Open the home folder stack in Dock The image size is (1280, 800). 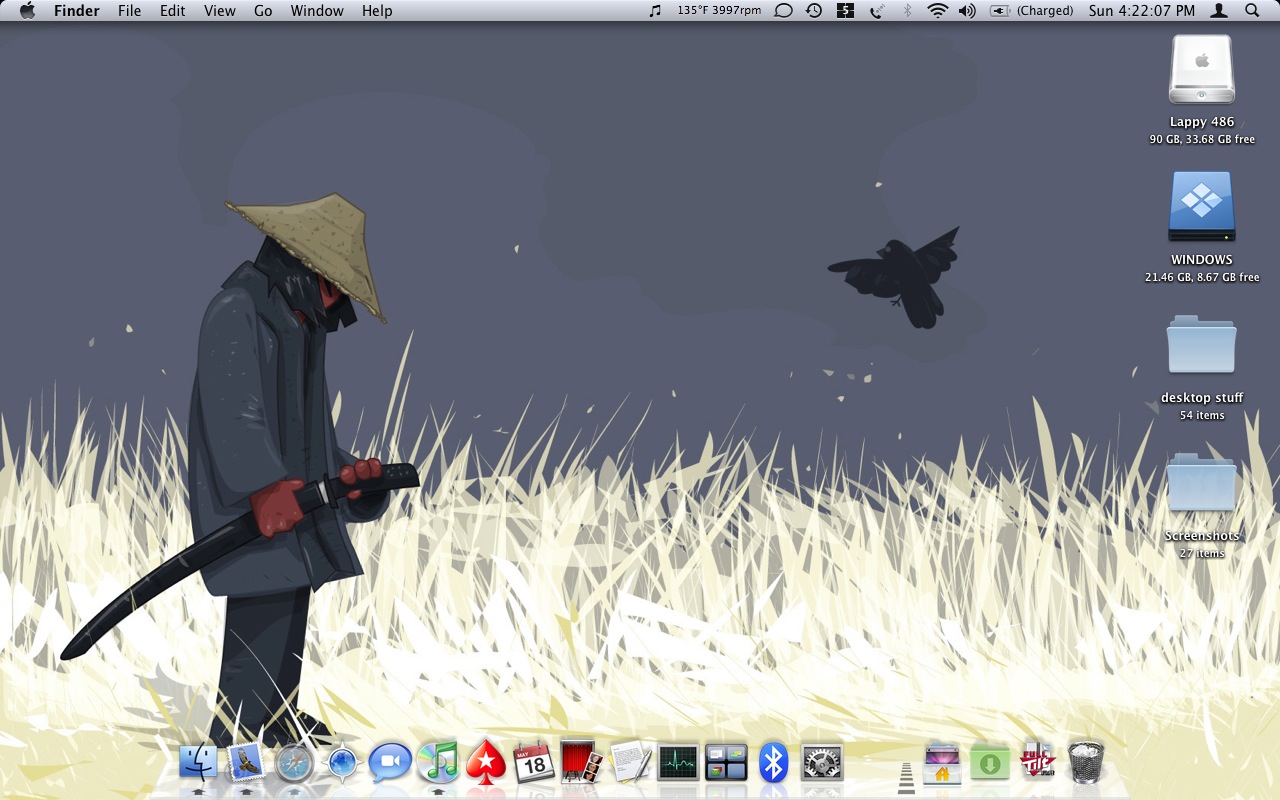[x=942, y=763]
